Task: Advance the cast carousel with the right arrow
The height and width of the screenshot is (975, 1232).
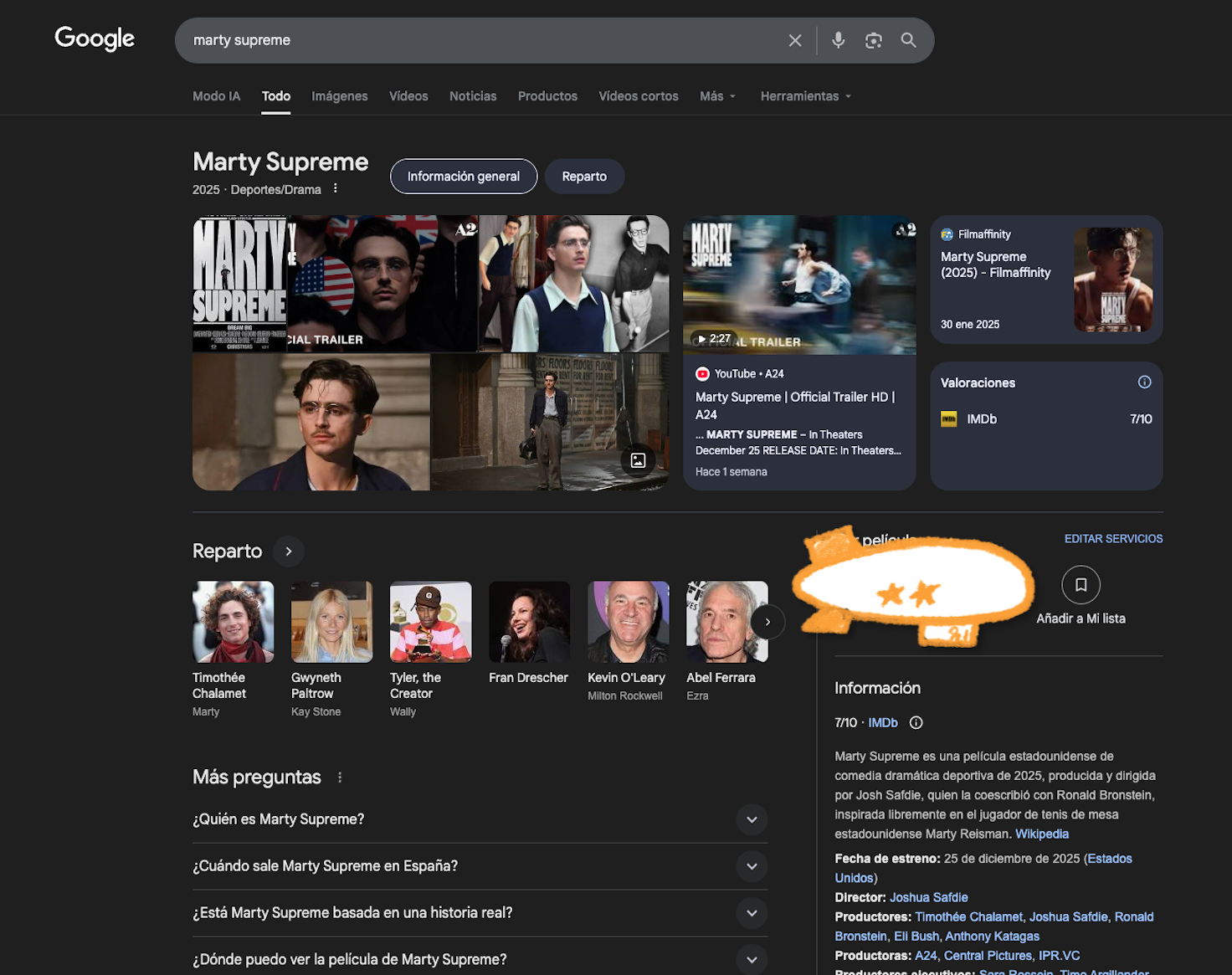Action: point(767,622)
